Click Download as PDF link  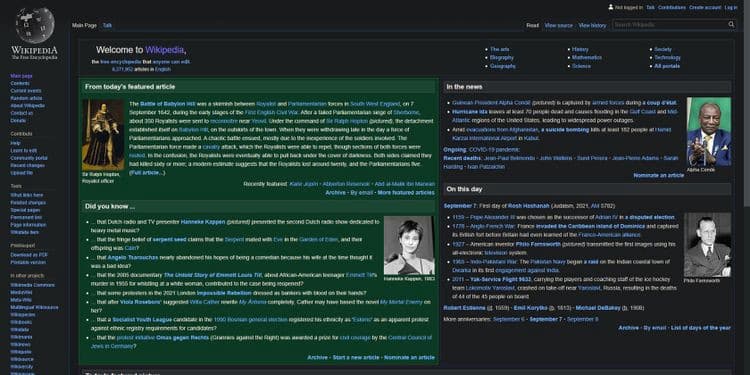click(29, 255)
